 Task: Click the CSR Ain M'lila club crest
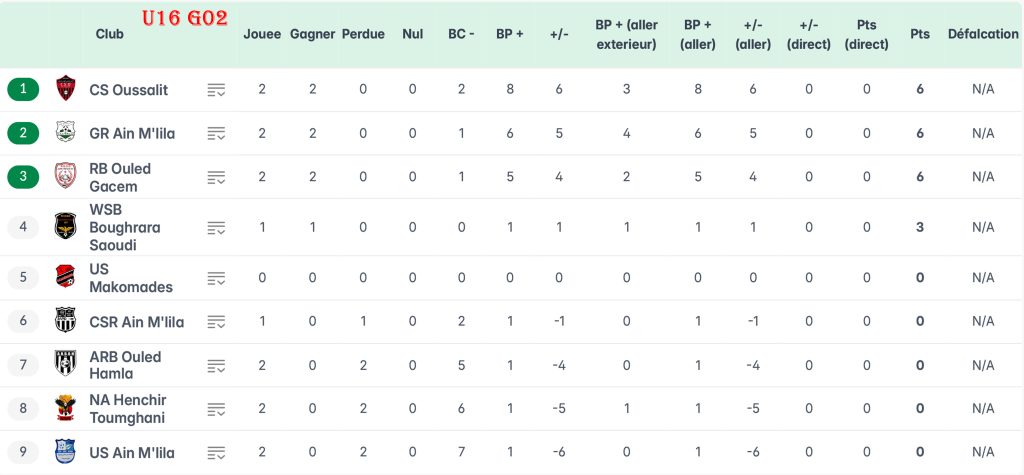point(66,322)
